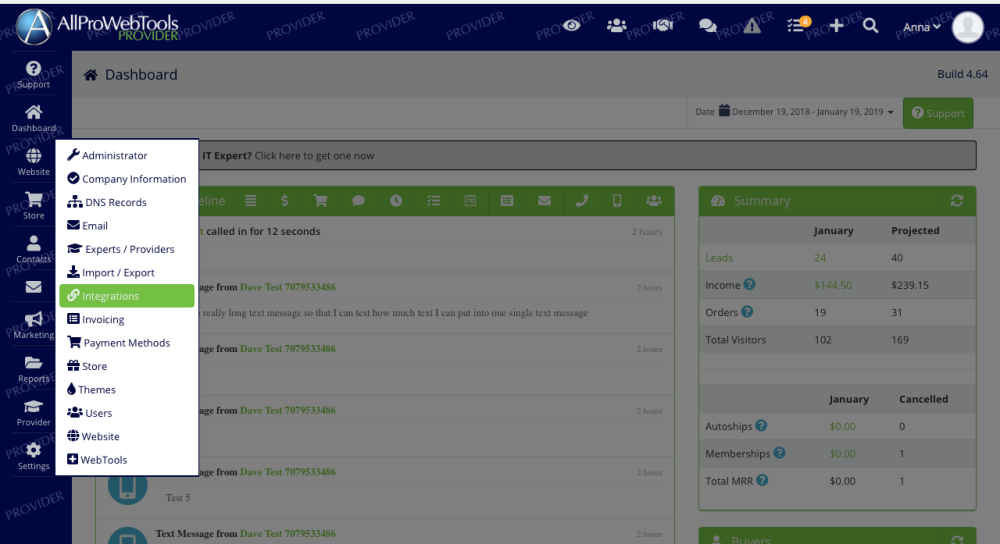
Task: Click the timeline clock filter icon
Action: tap(396, 201)
